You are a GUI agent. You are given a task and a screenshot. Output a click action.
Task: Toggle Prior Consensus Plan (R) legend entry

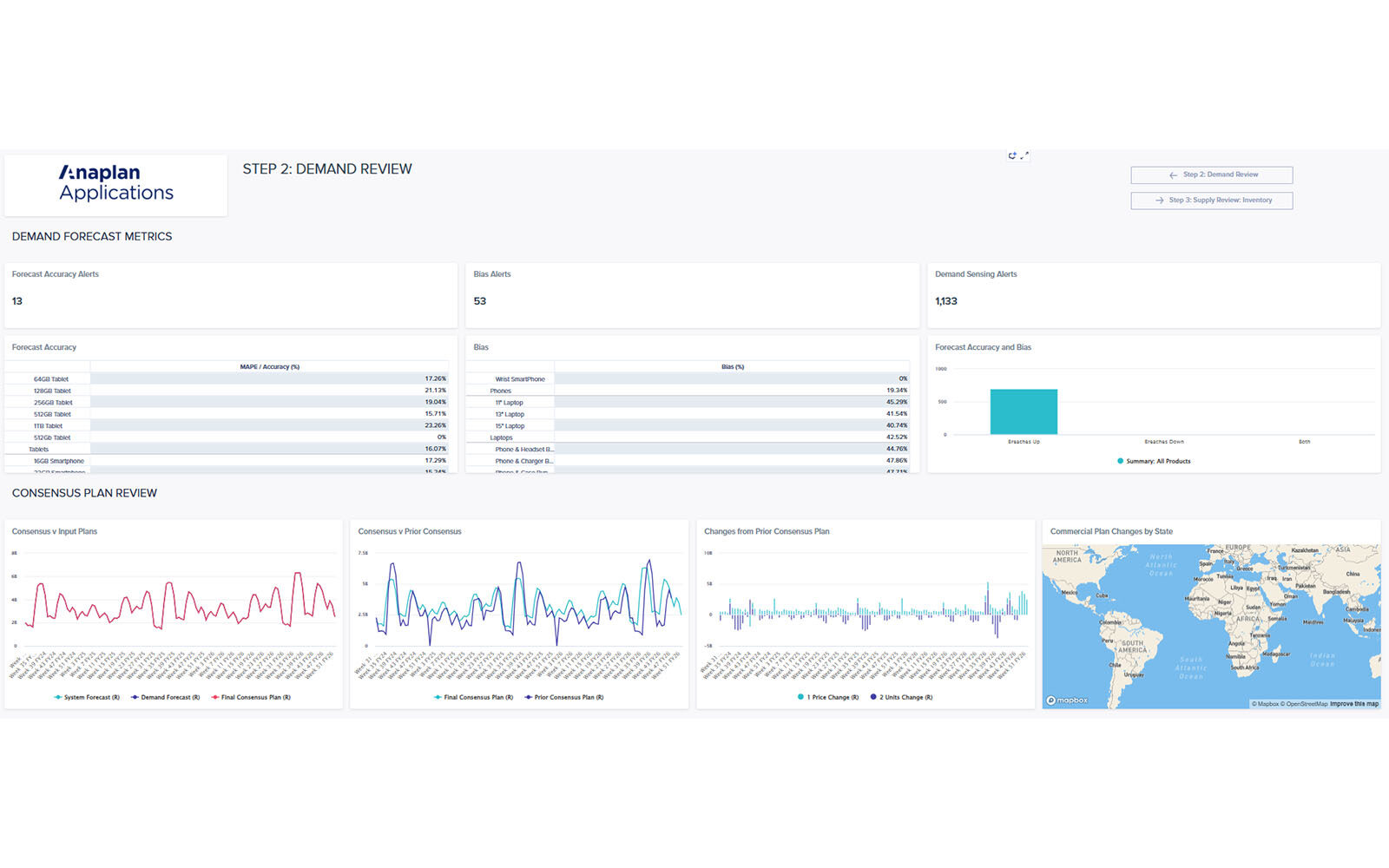tap(563, 698)
